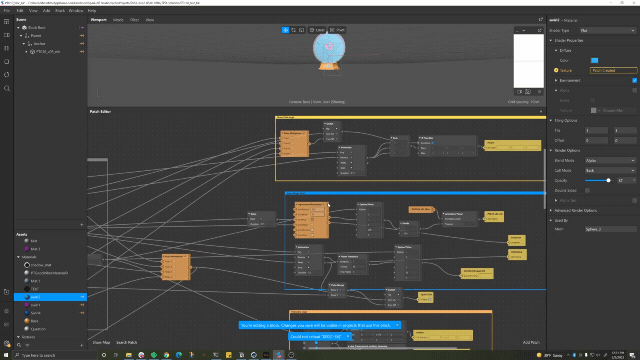The width and height of the screenshot is (640, 360).
Task: Click the Show Map button
Action: [101, 342]
